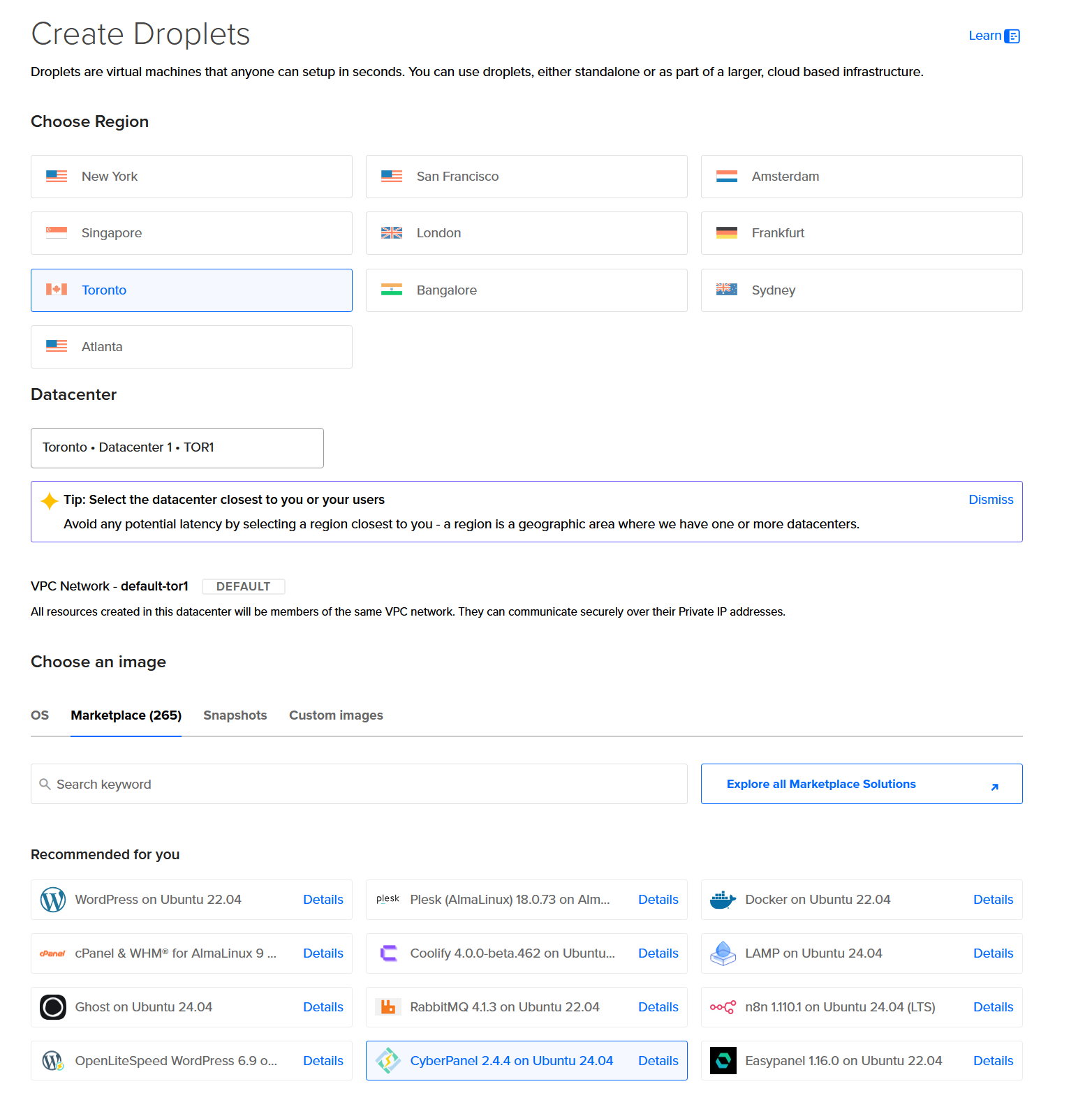Select the New York region
The width and height of the screenshot is (1092, 1107).
tap(191, 177)
